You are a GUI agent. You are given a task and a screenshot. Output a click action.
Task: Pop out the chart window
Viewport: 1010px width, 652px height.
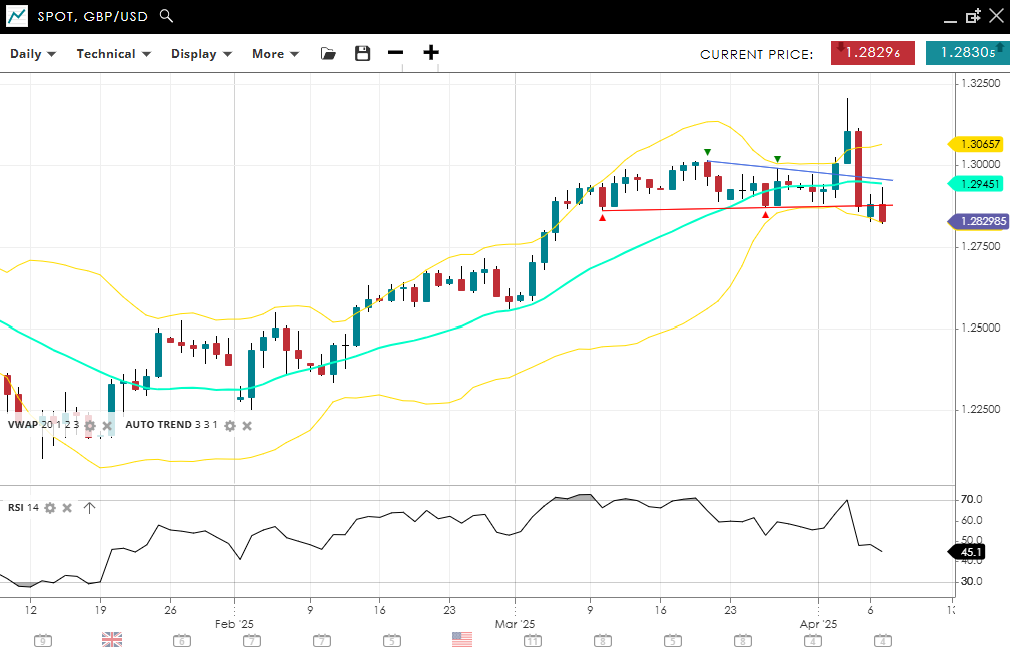pos(973,16)
